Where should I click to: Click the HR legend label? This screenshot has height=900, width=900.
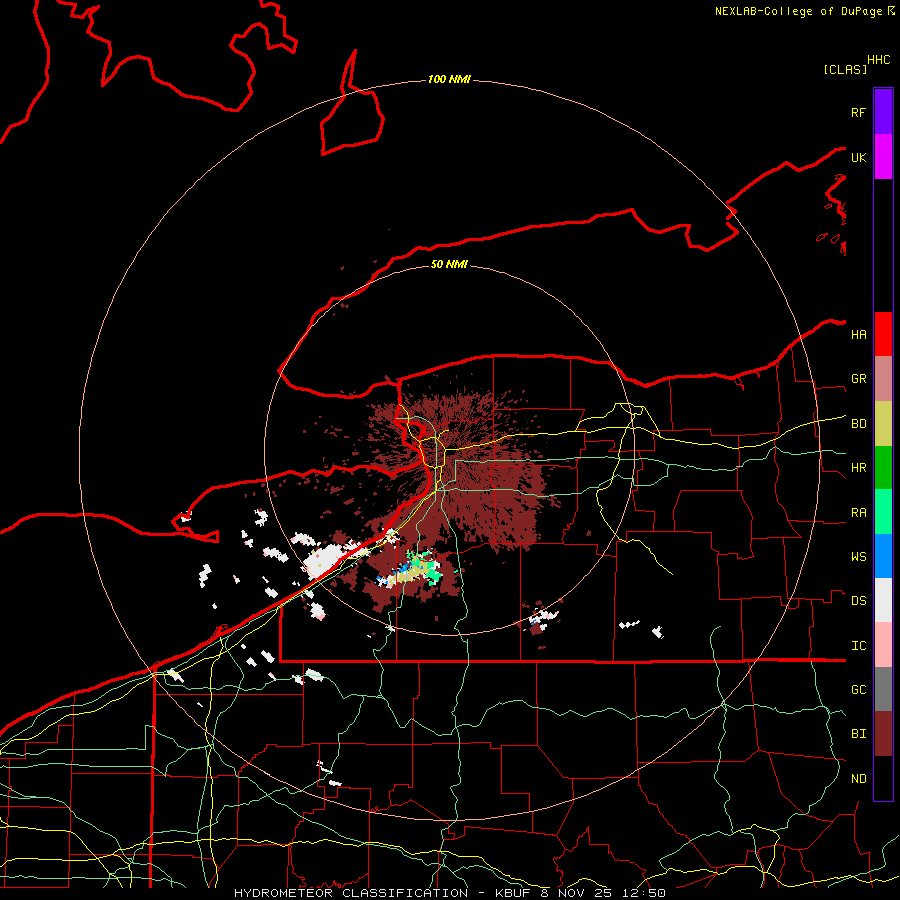pyautogui.click(x=858, y=468)
